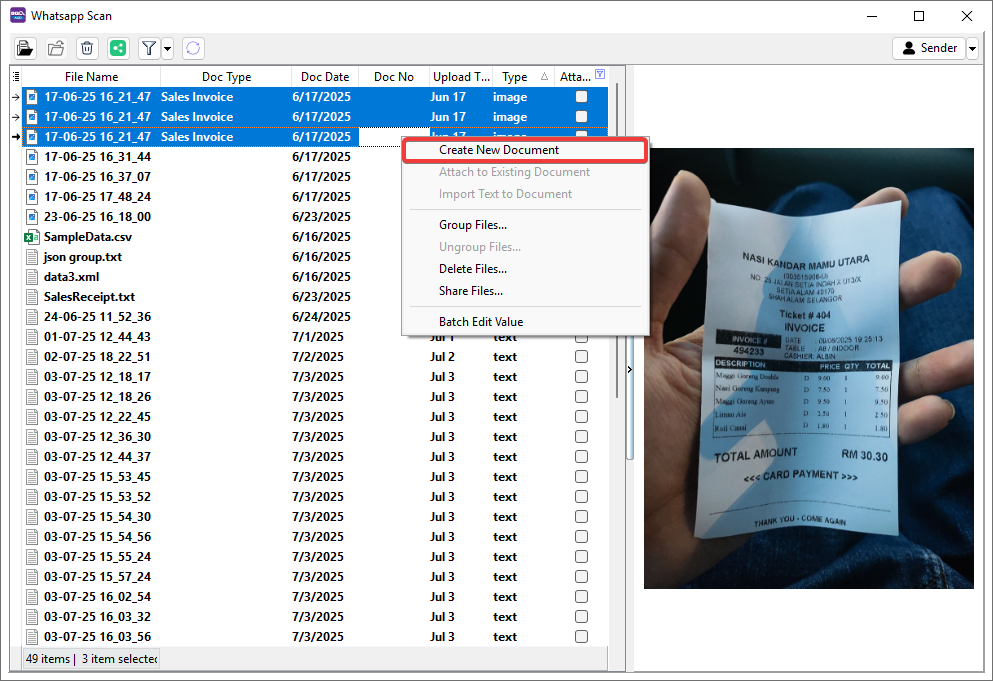This screenshot has width=993, height=681.
Task: Tick the attachment checkbox in the first row
Action: (x=581, y=97)
